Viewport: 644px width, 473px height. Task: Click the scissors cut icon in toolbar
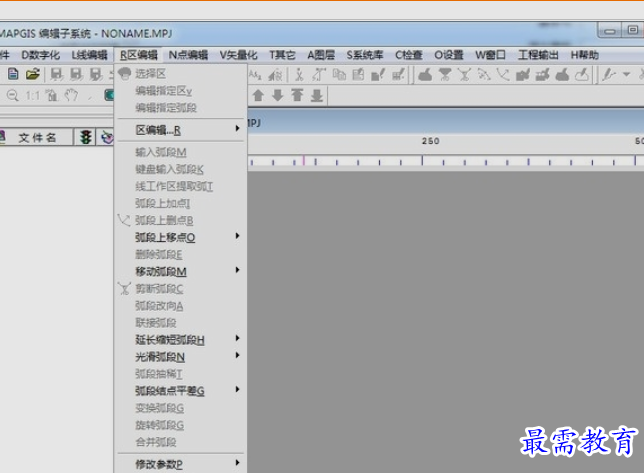pos(299,75)
